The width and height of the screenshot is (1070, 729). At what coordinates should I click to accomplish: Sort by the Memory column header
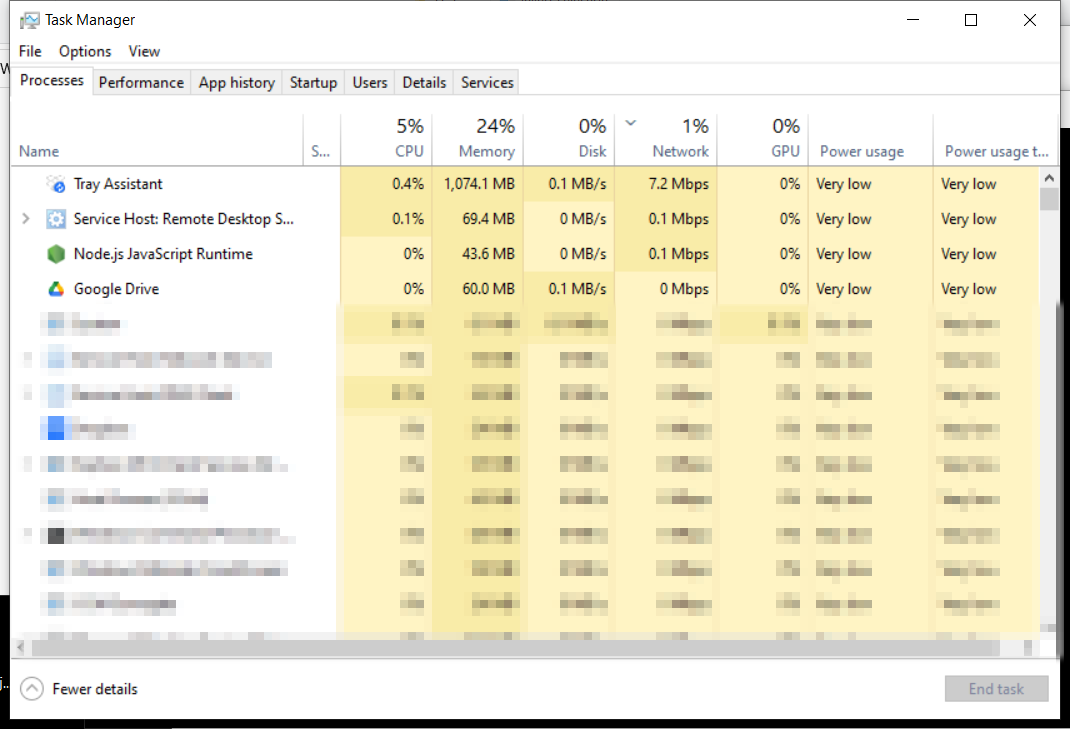pyautogui.click(x=478, y=140)
